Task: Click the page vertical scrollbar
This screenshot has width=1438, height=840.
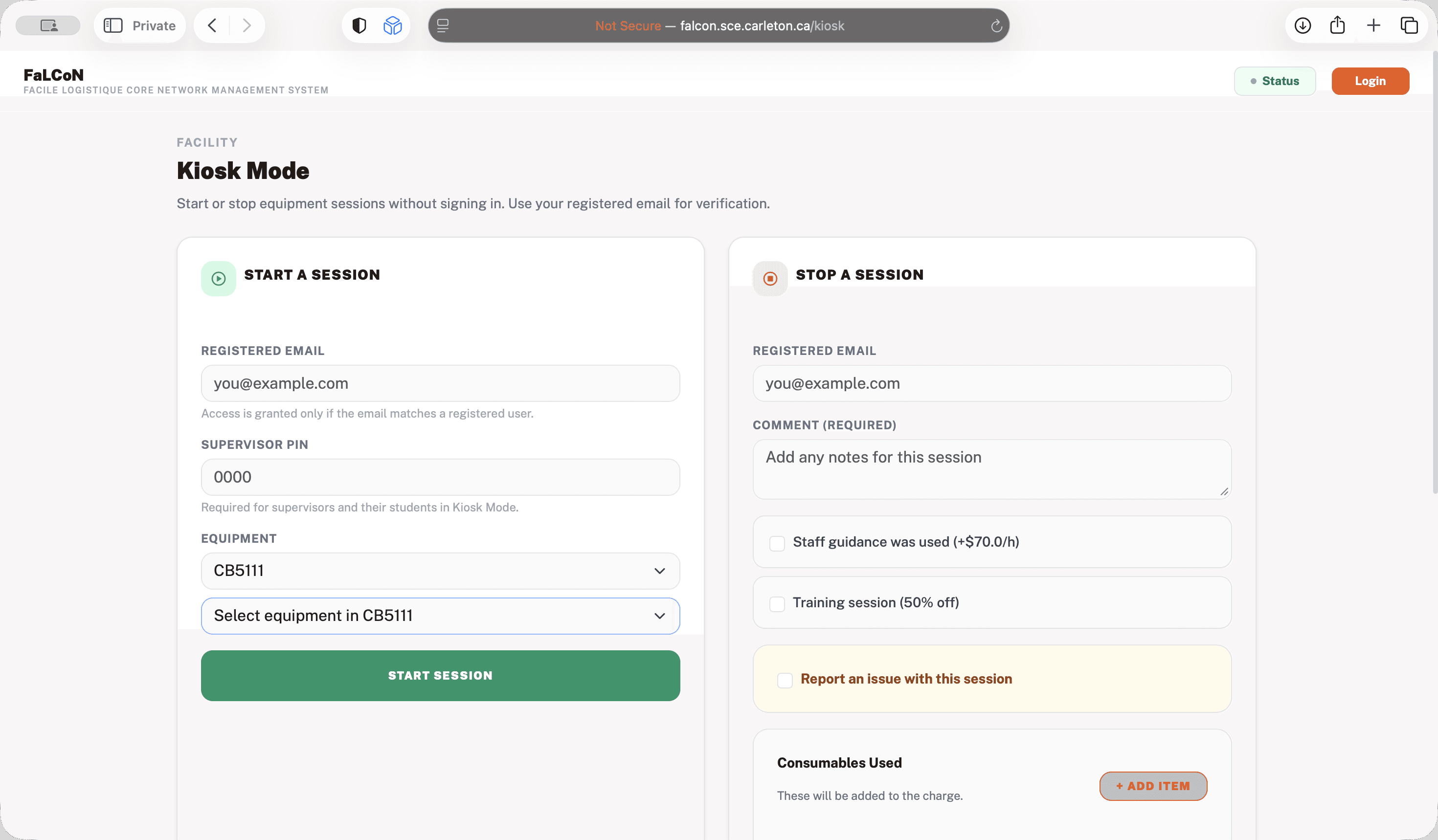Action: [x=1435, y=274]
